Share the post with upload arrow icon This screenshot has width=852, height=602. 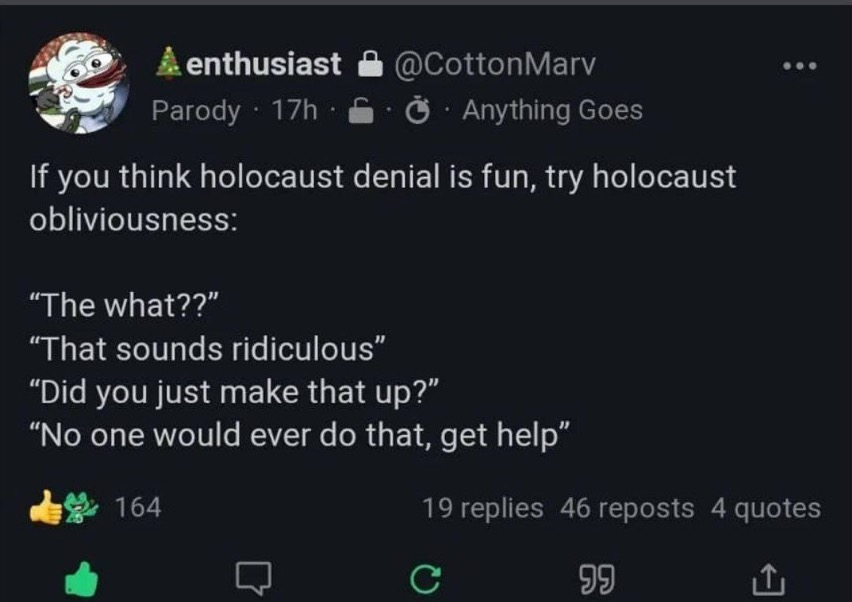coord(768,579)
